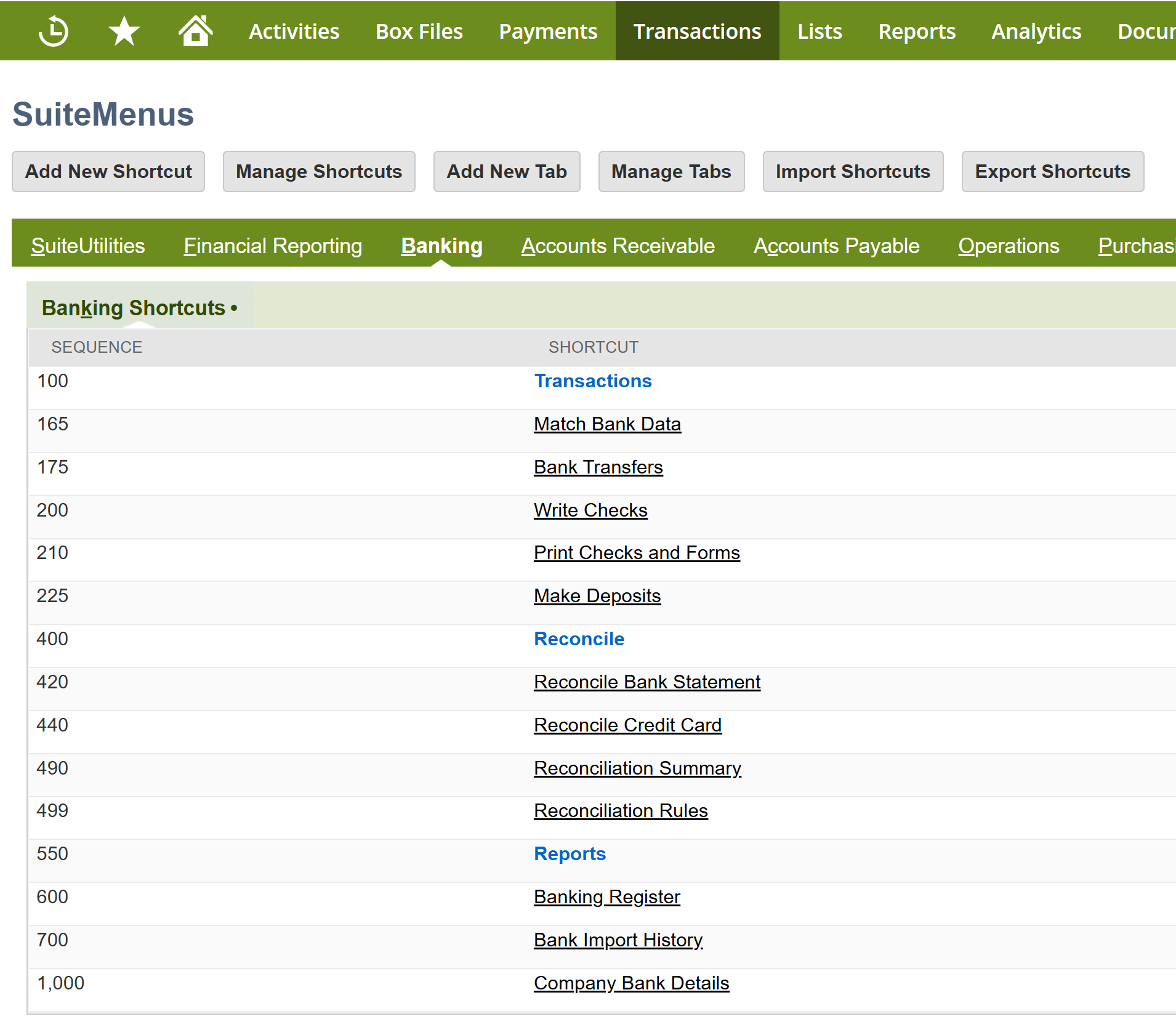Click the SEQUENCE column header
1176x1019 pixels.
pos(97,347)
